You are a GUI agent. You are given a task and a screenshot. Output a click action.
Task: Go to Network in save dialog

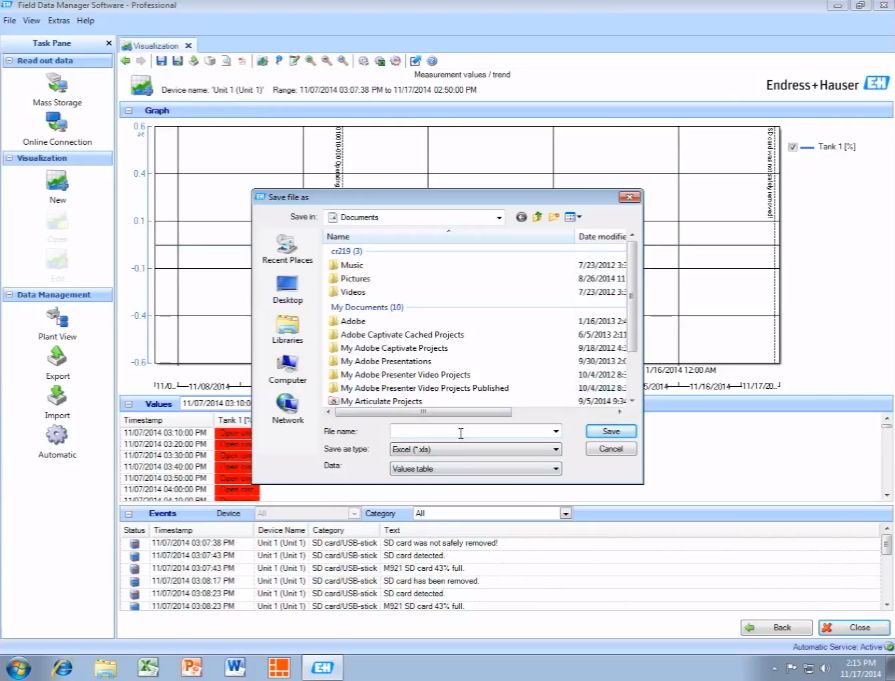pos(287,409)
